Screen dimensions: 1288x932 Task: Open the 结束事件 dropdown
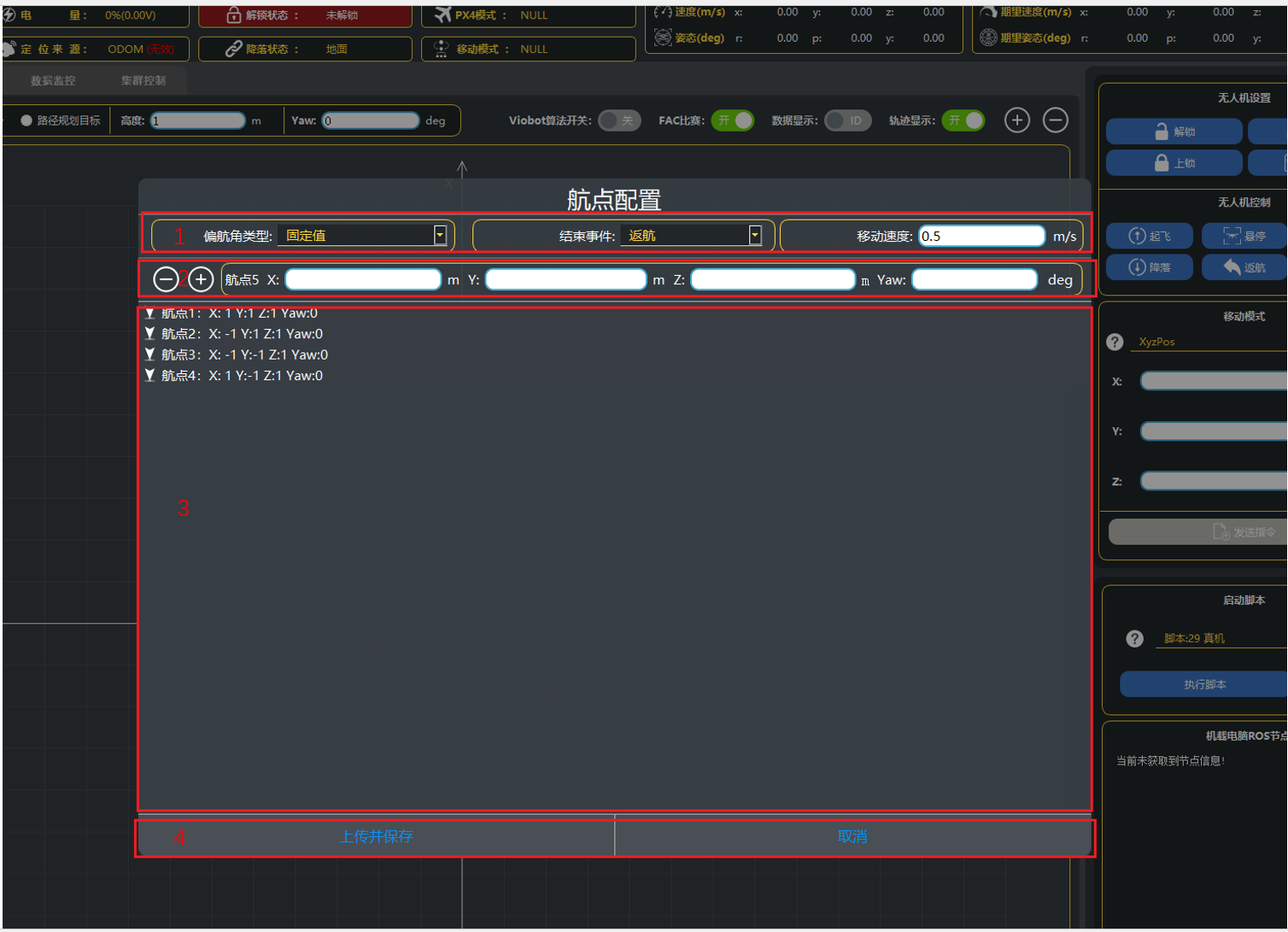tap(691, 235)
